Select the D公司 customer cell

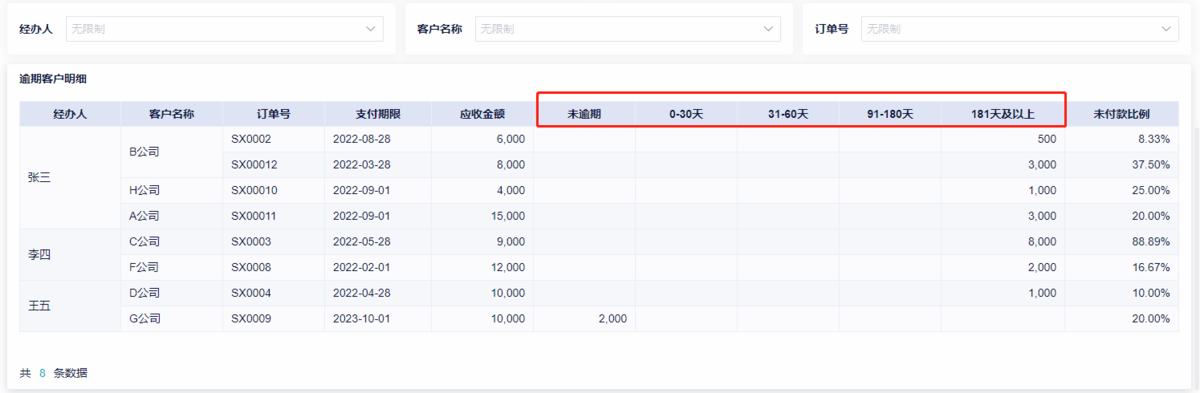(171, 293)
